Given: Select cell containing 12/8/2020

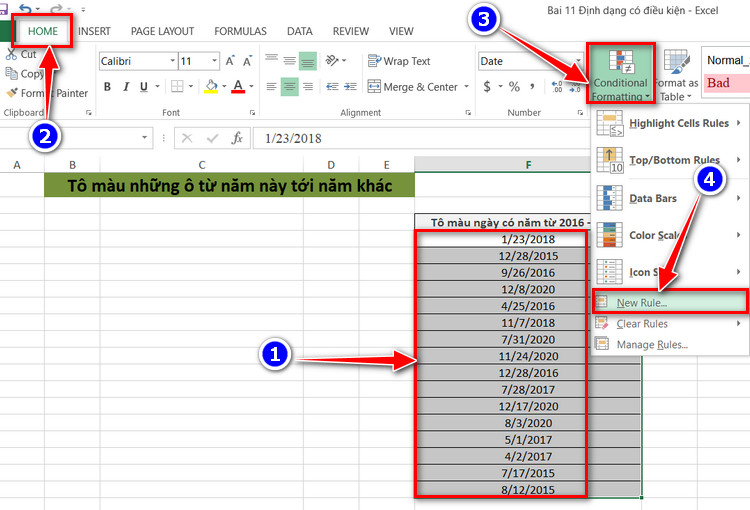Looking at the screenshot, I should pos(528,289).
